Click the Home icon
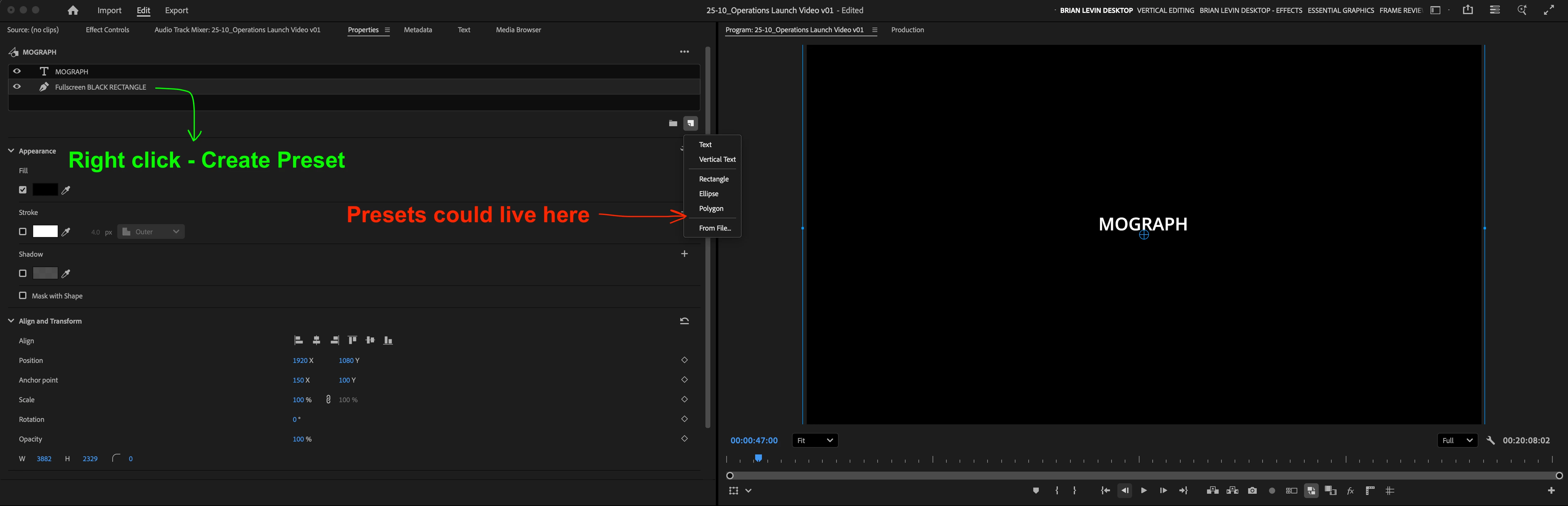The image size is (1568, 506). pyautogui.click(x=73, y=10)
